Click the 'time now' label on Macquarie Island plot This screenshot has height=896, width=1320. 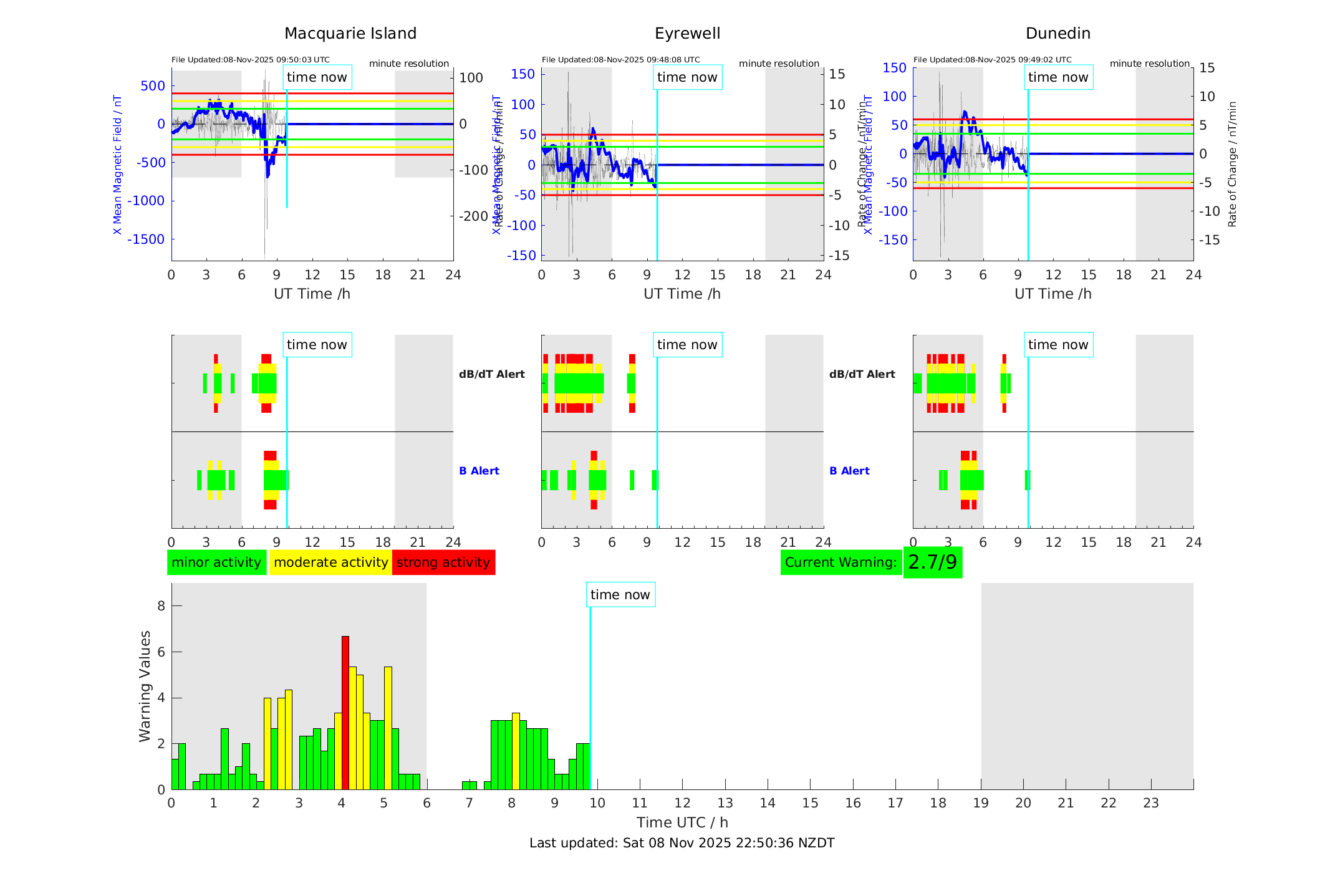click(x=317, y=77)
